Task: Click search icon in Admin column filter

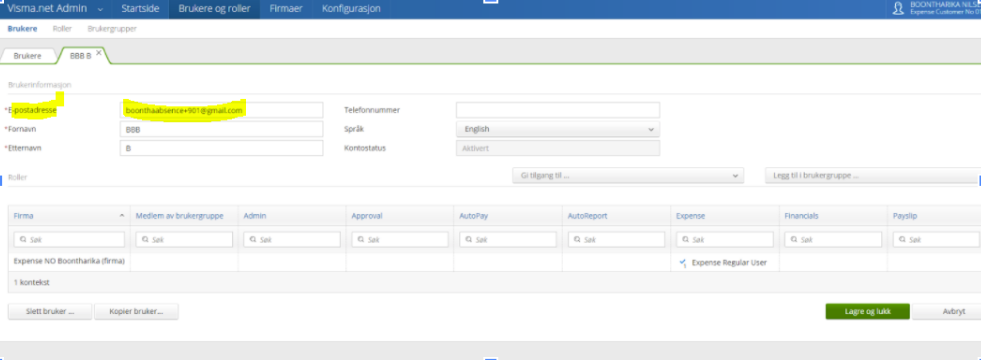Action: (x=252, y=240)
